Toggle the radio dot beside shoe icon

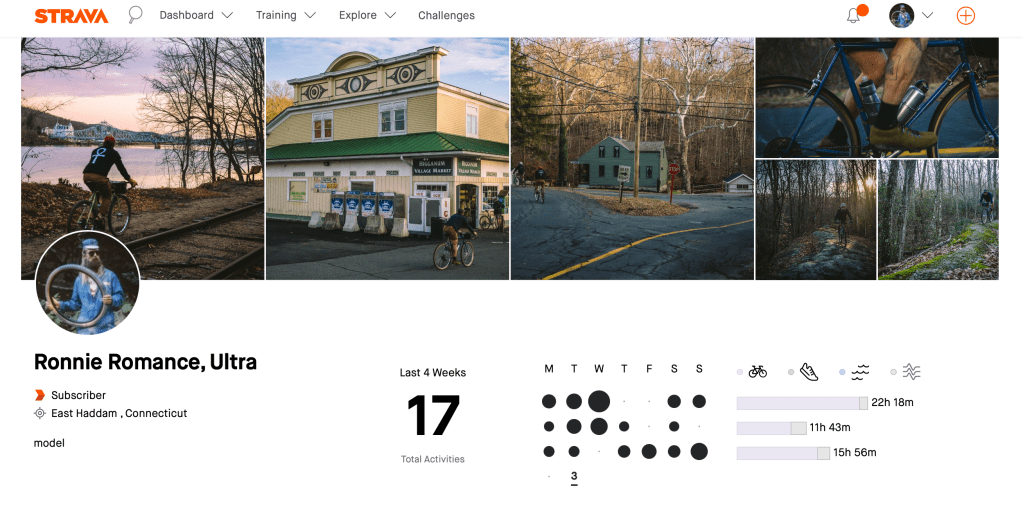791,372
